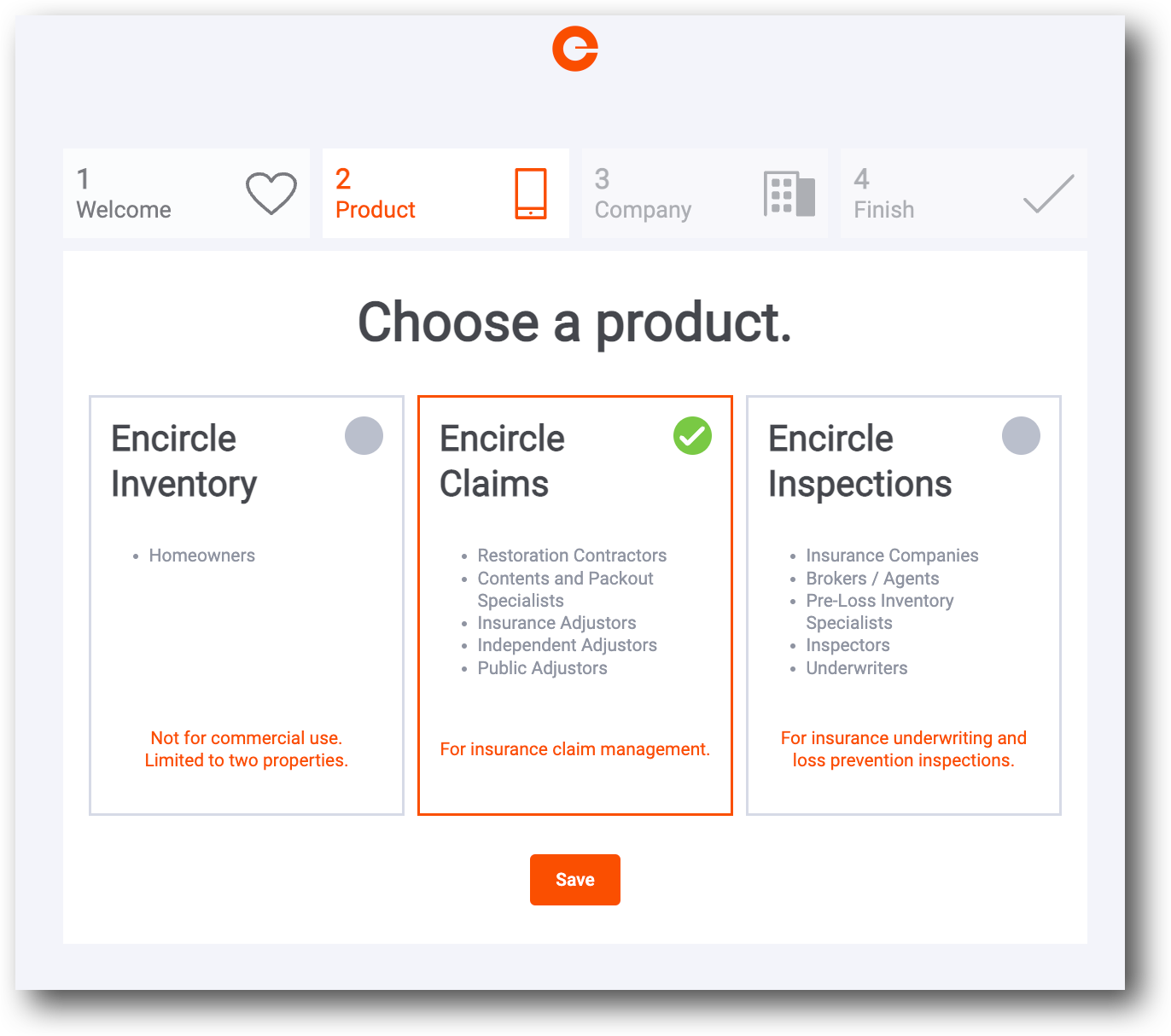
Task: Click the gray circle on Encircle Inventory
Action: (364, 436)
